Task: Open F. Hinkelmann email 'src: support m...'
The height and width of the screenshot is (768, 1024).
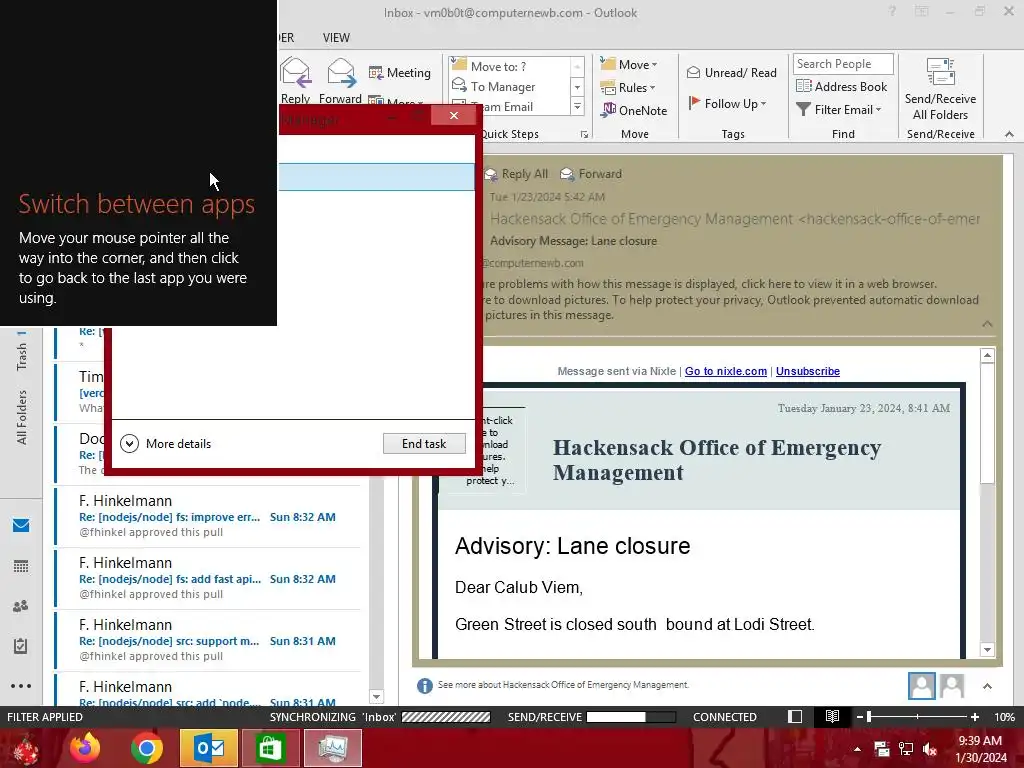Action: pos(208,640)
